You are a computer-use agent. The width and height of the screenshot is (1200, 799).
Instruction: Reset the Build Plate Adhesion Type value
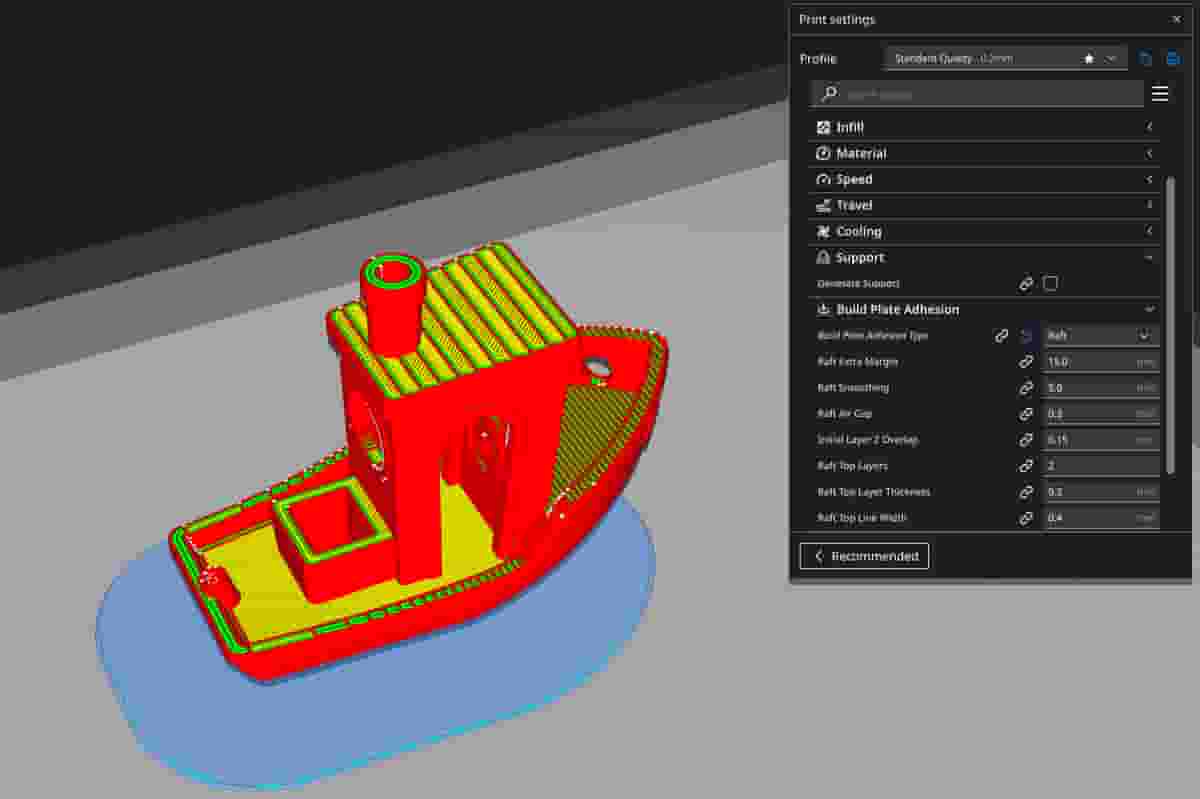(x=1026, y=336)
